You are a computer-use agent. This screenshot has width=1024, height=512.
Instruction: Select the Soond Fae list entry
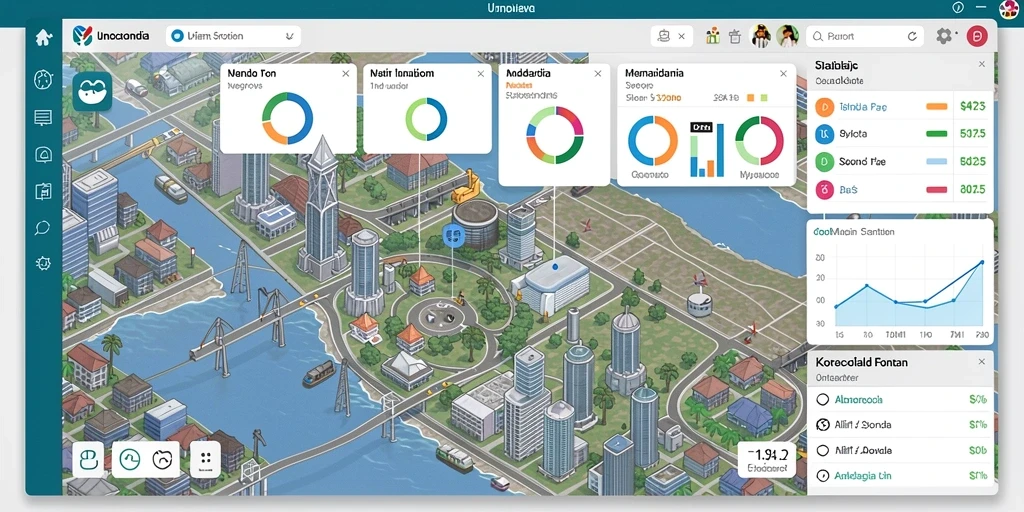(x=901, y=161)
